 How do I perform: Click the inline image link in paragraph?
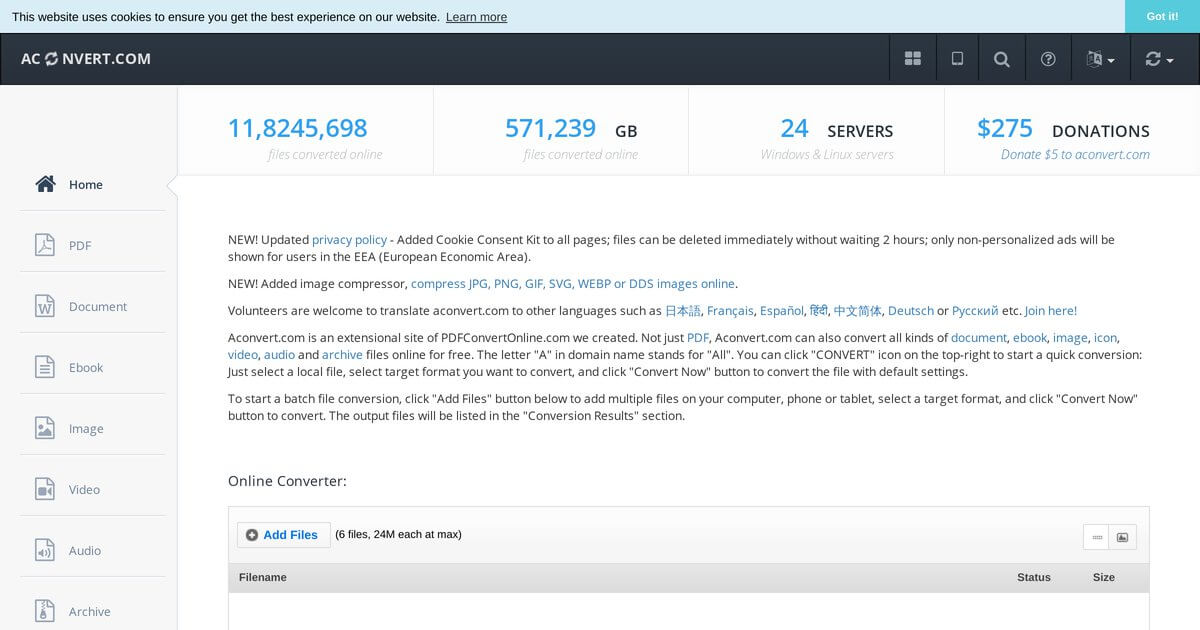(x=1070, y=338)
